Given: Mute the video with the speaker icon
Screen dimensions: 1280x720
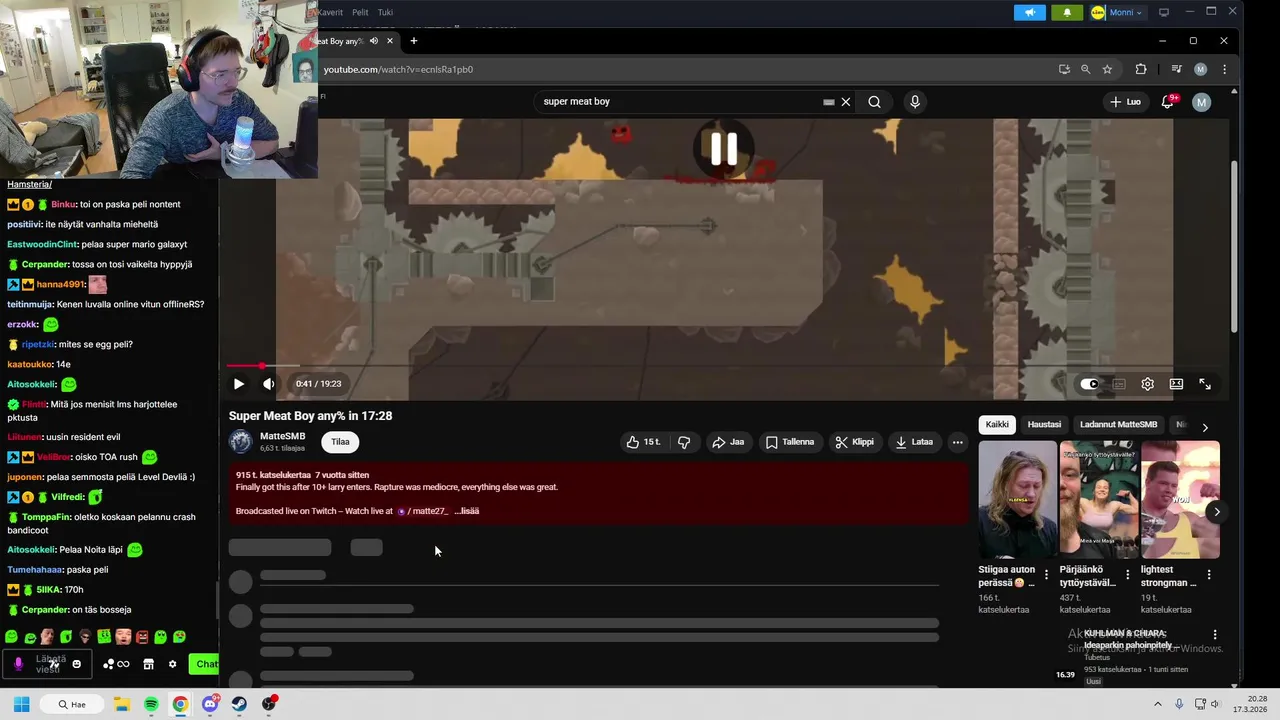Looking at the screenshot, I should pos(268,384).
